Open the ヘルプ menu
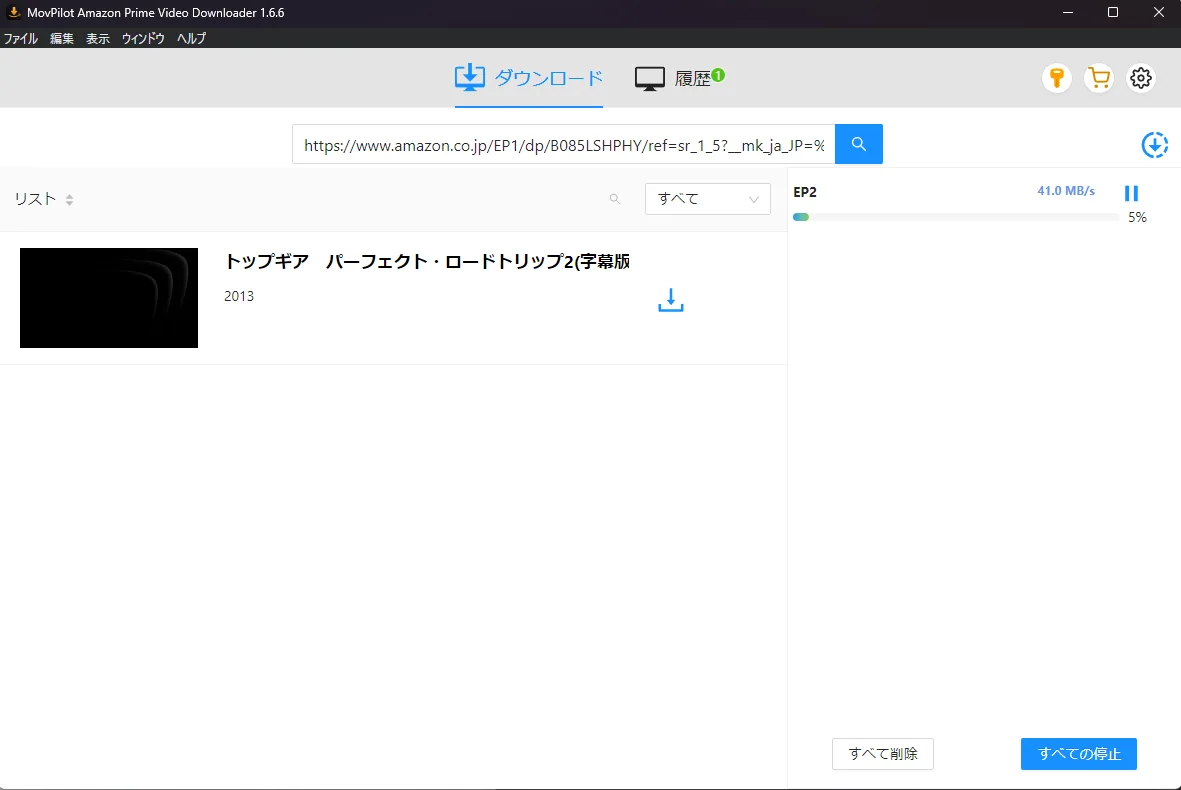 pos(191,39)
